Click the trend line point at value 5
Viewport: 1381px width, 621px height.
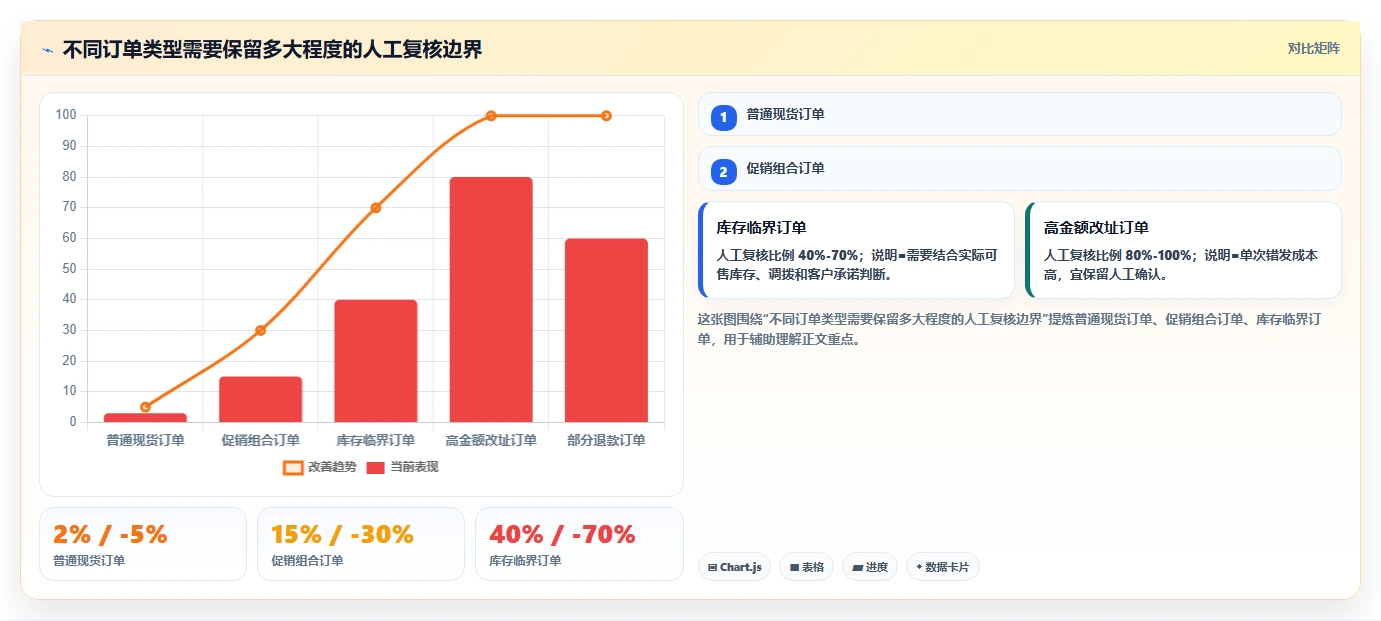(x=146, y=407)
